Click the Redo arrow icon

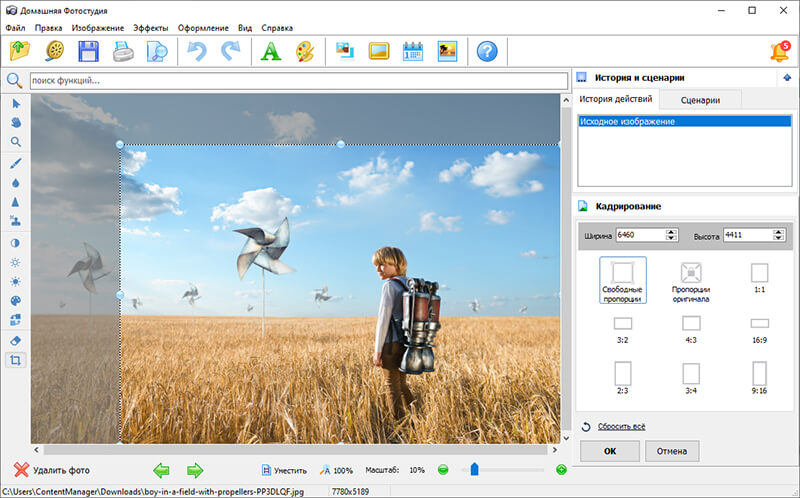coord(230,51)
